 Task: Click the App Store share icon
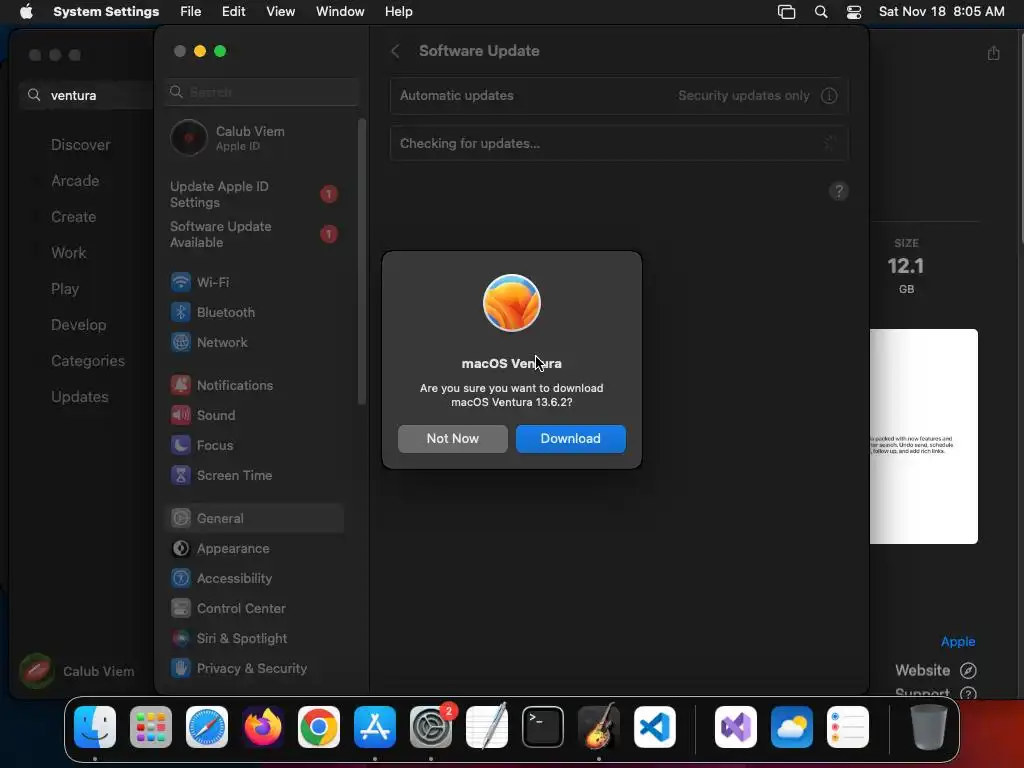(x=993, y=53)
